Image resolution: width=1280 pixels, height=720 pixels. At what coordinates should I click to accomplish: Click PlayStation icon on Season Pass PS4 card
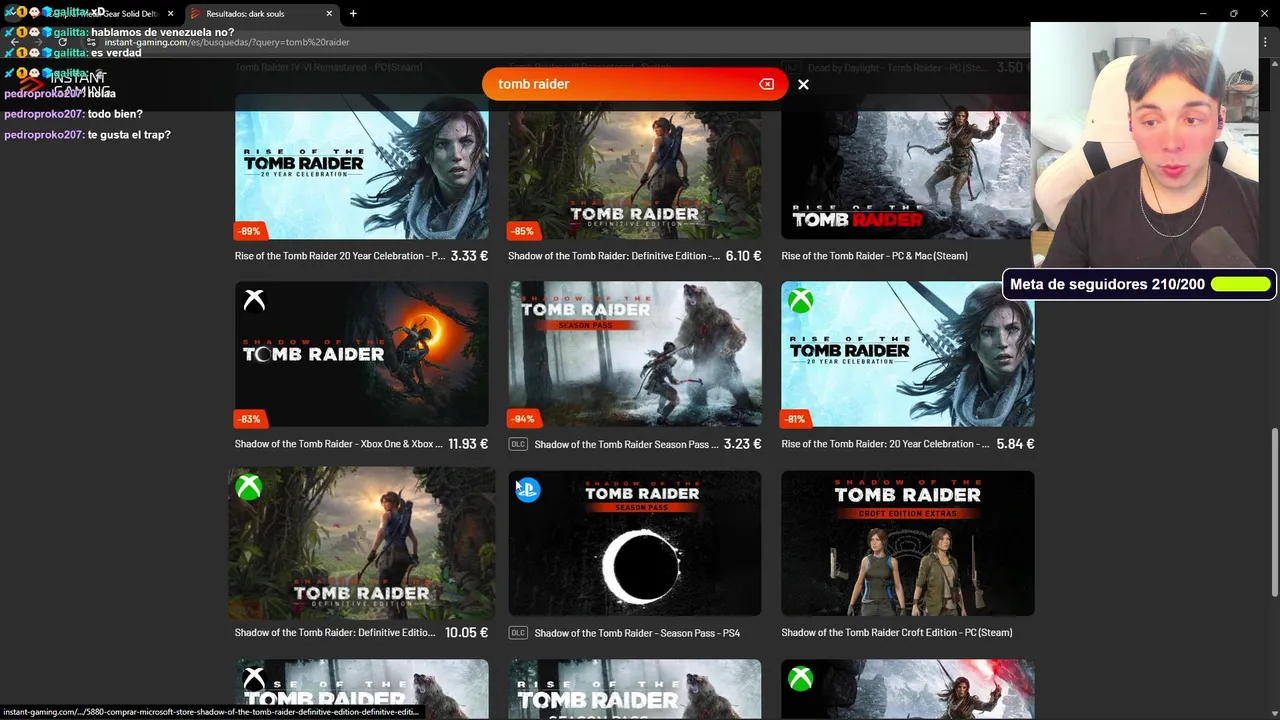[x=528, y=489]
